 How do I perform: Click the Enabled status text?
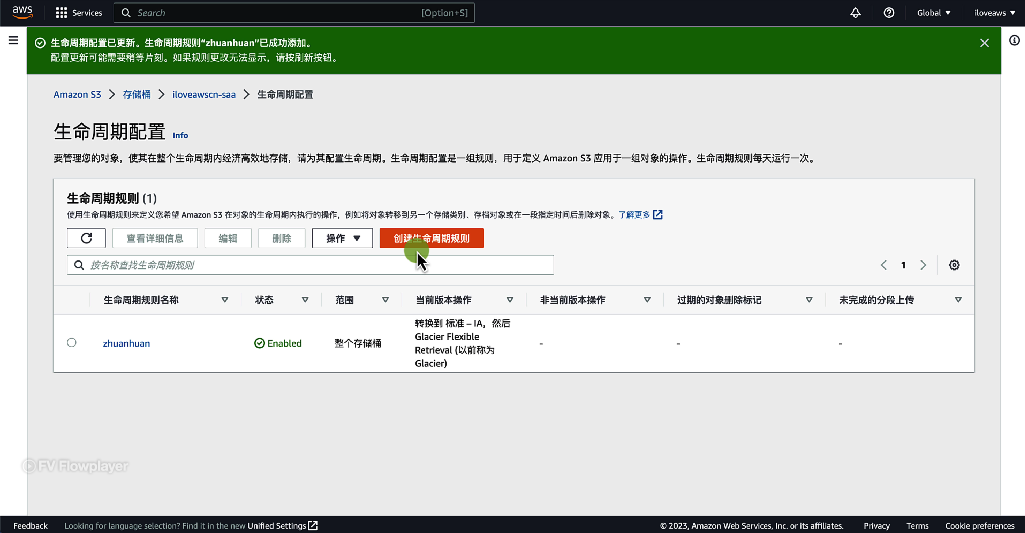click(x=284, y=343)
